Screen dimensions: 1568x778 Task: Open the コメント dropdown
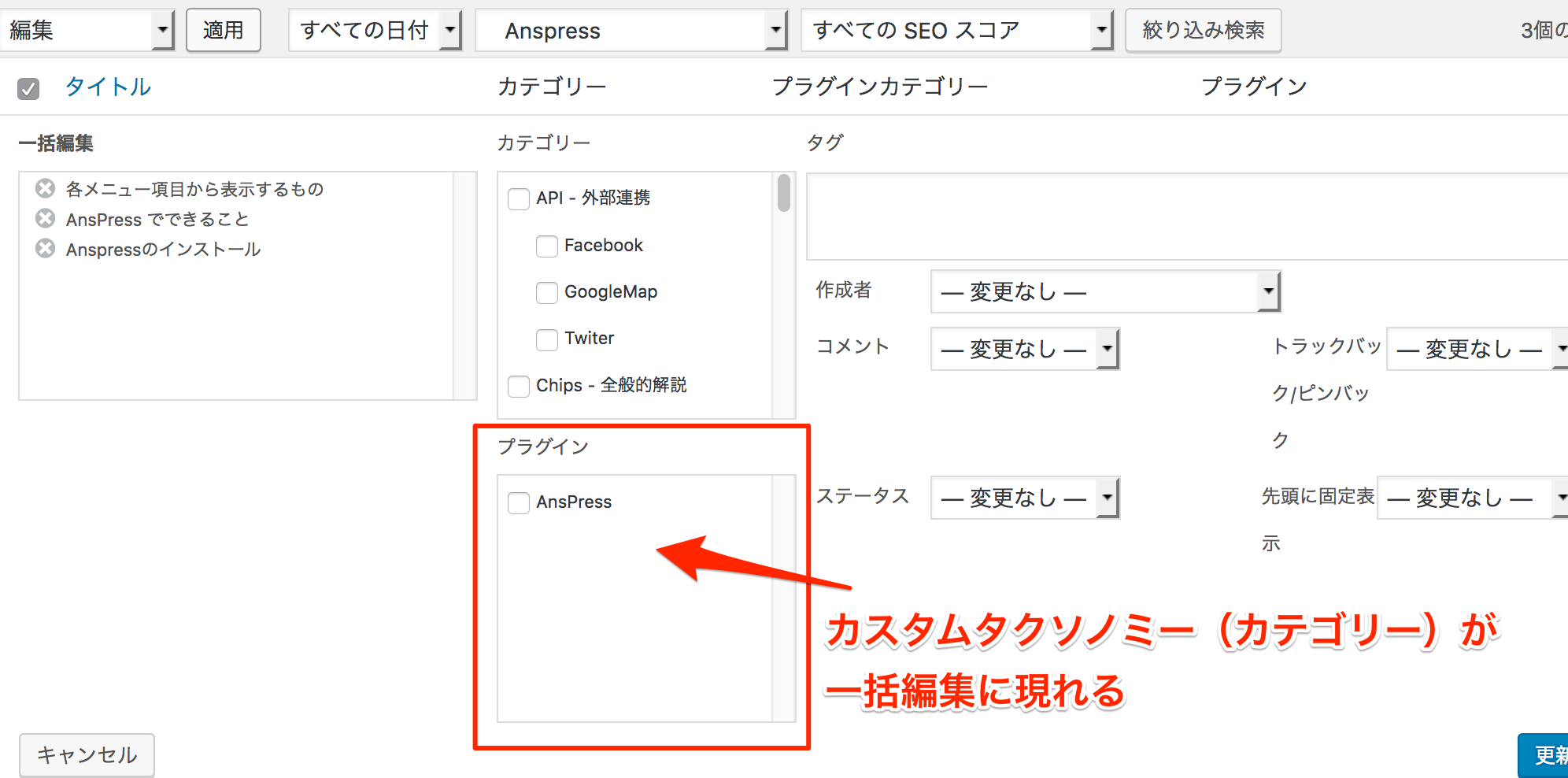point(1025,348)
